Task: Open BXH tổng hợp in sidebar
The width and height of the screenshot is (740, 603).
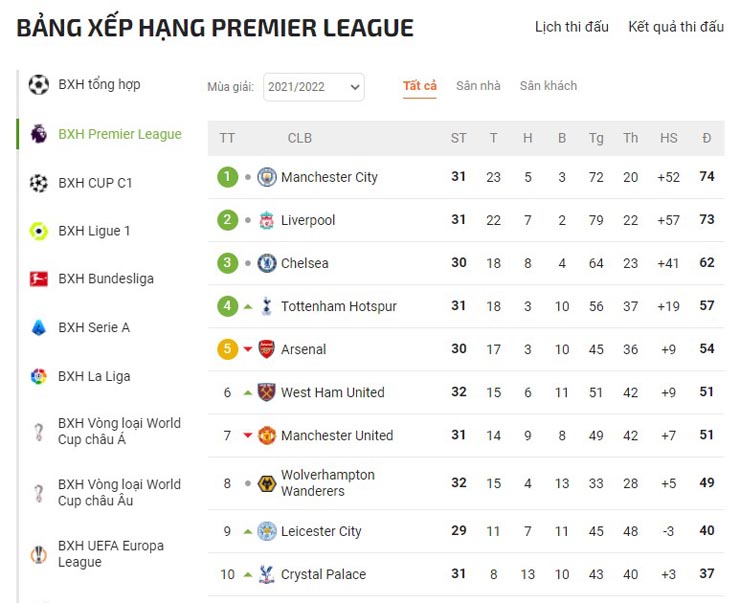Action: [99, 84]
